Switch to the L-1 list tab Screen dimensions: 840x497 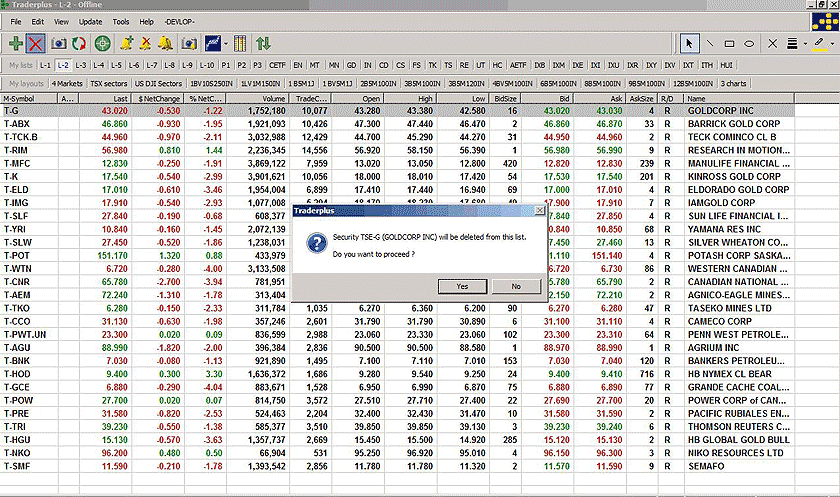pyautogui.click(x=46, y=65)
